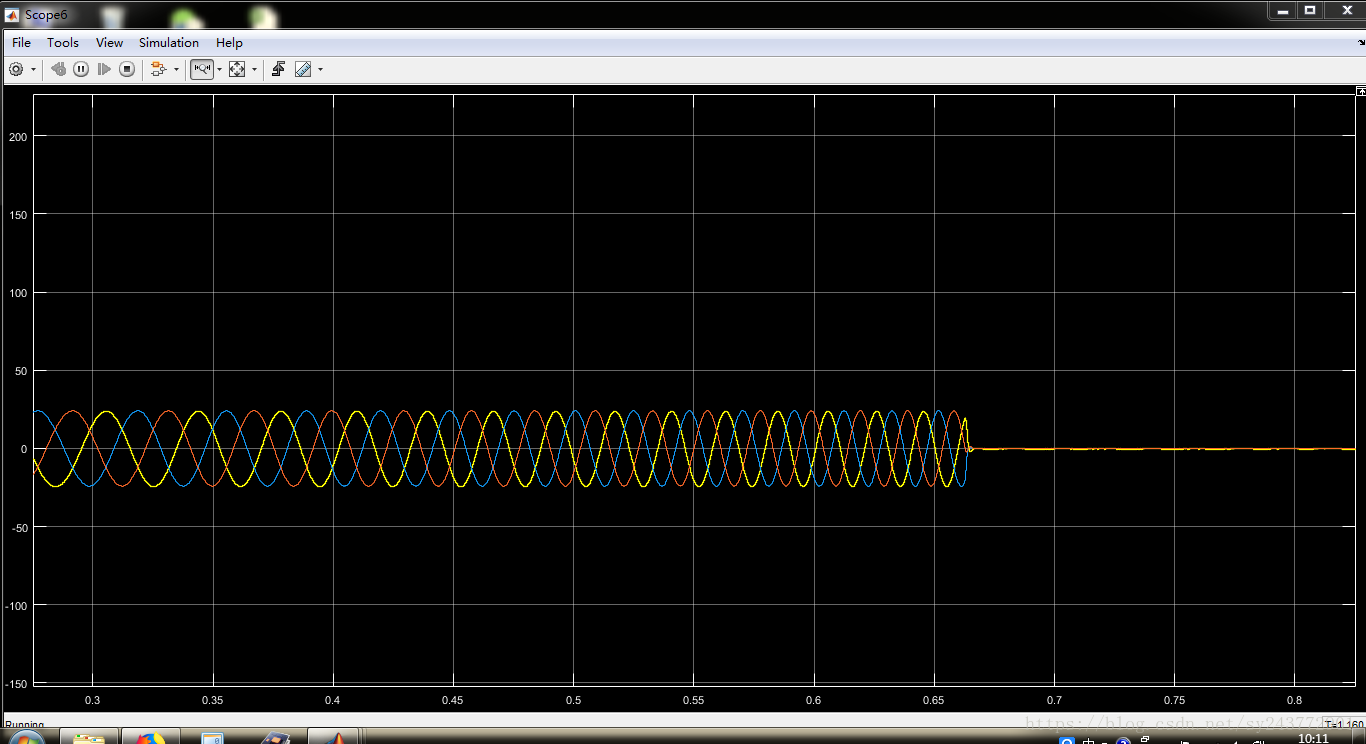This screenshot has height=744, width=1366.
Task: Click the Triggers icon
Action: 279,69
